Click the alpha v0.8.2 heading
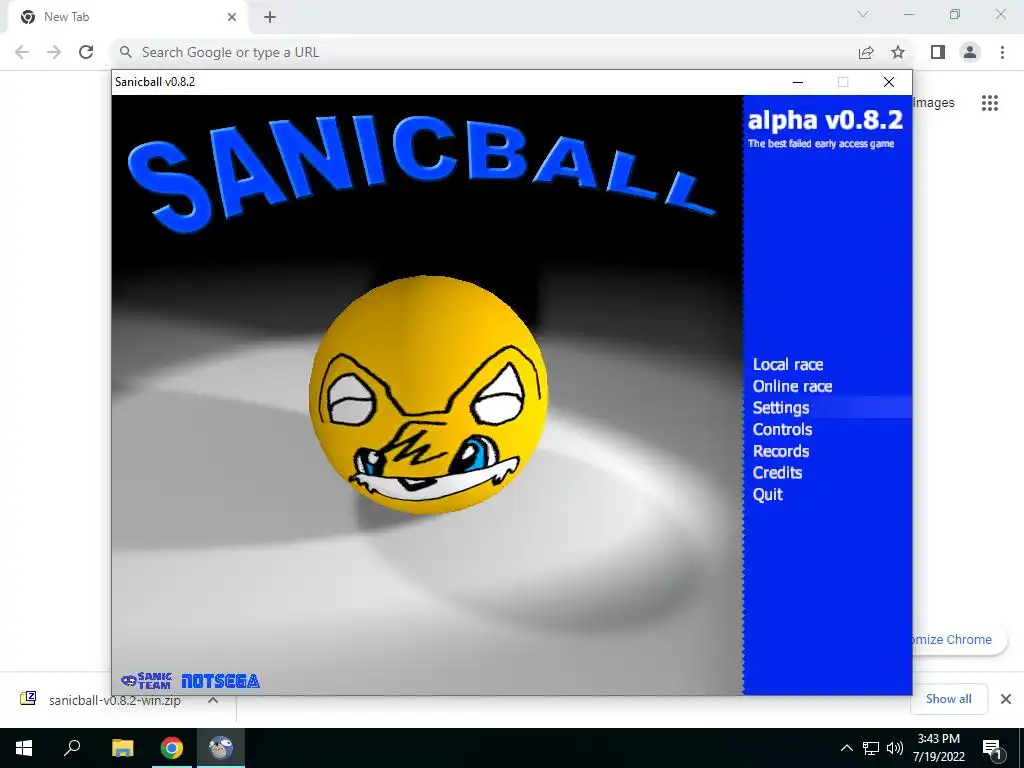Viewport: 1024px width, 768px height. pyautogui.click(x=825, y=120)
